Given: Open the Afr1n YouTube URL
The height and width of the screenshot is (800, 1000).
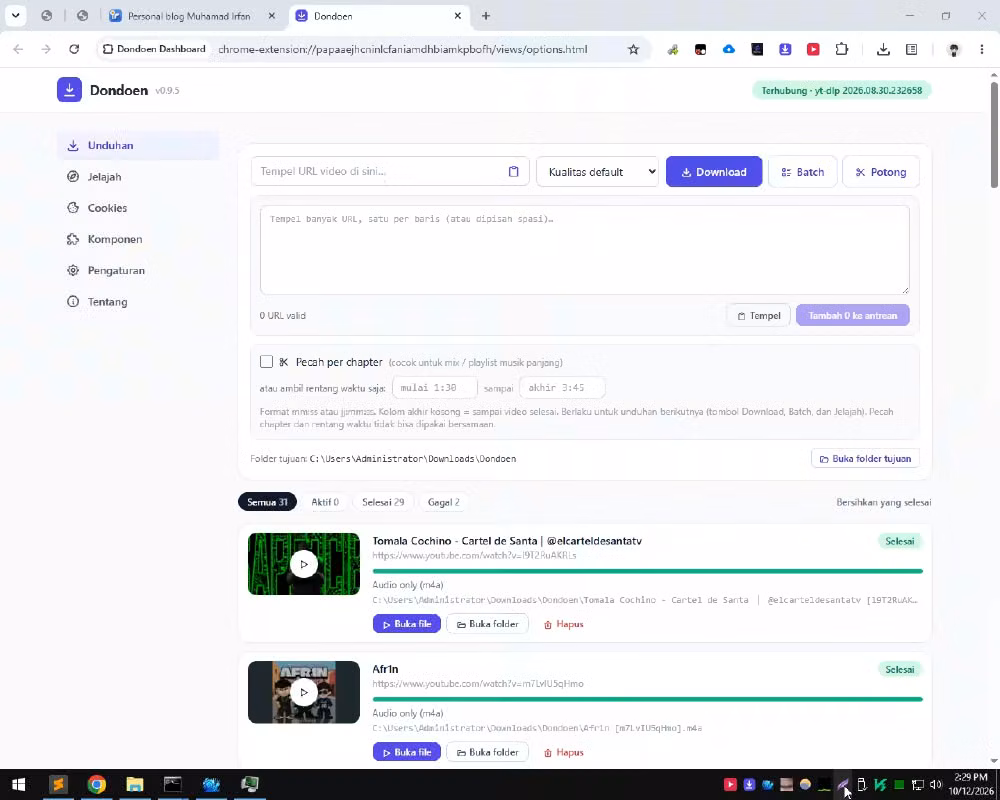Looking at the screenshot, I should (x=478, y=683).
